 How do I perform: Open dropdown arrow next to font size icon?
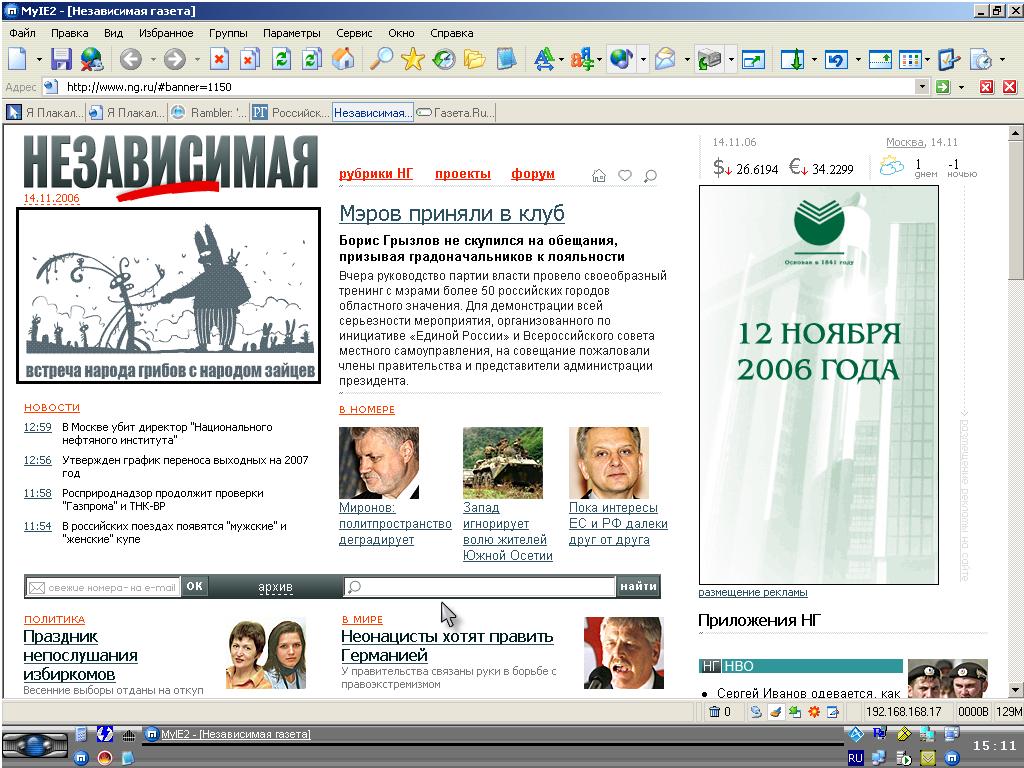(x=561, y=60)
